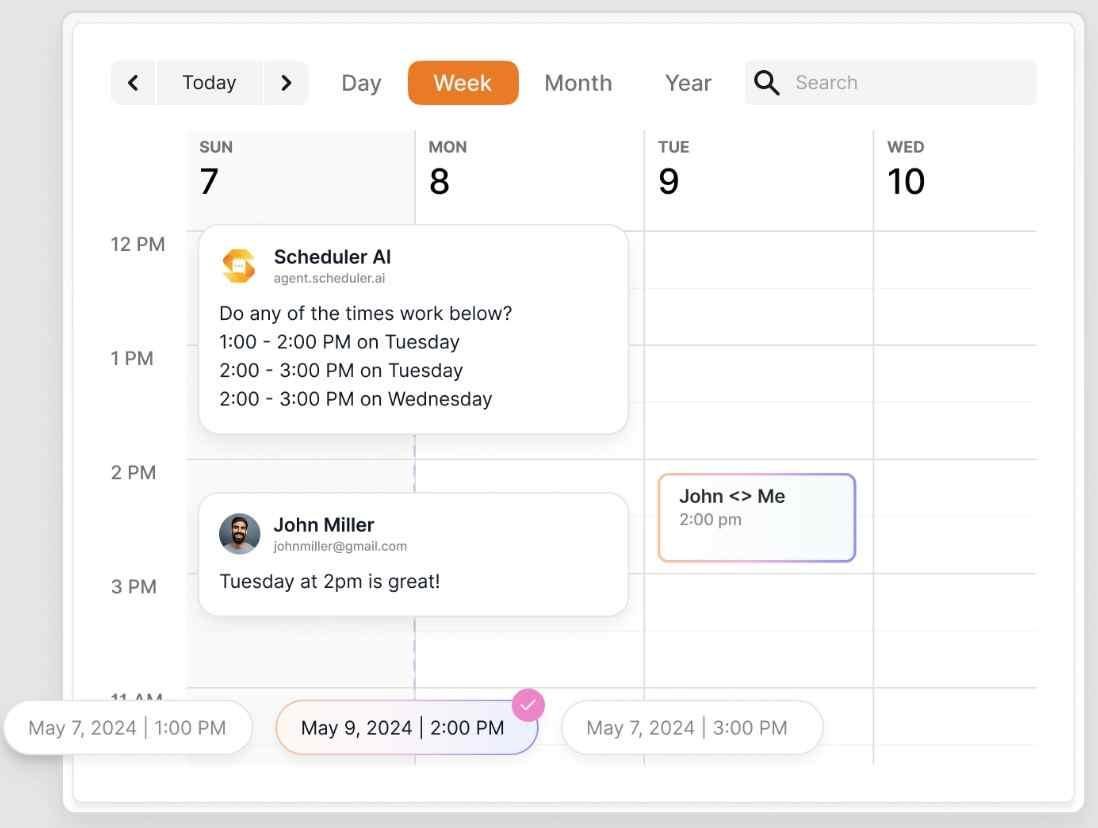Click John Miller's profile avatar
Image resolution: width=1098 pixels, height=828 pixels.
[x=240, y=534]
